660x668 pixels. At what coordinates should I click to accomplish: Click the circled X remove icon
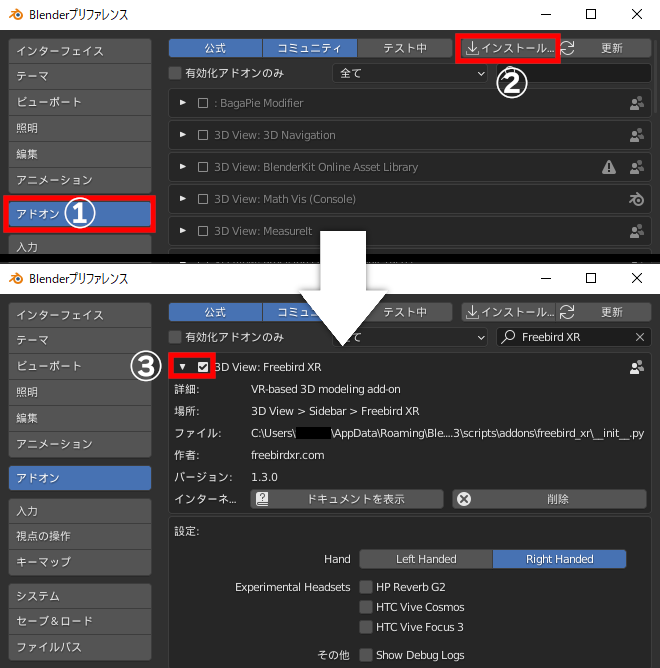pos(464,499)
